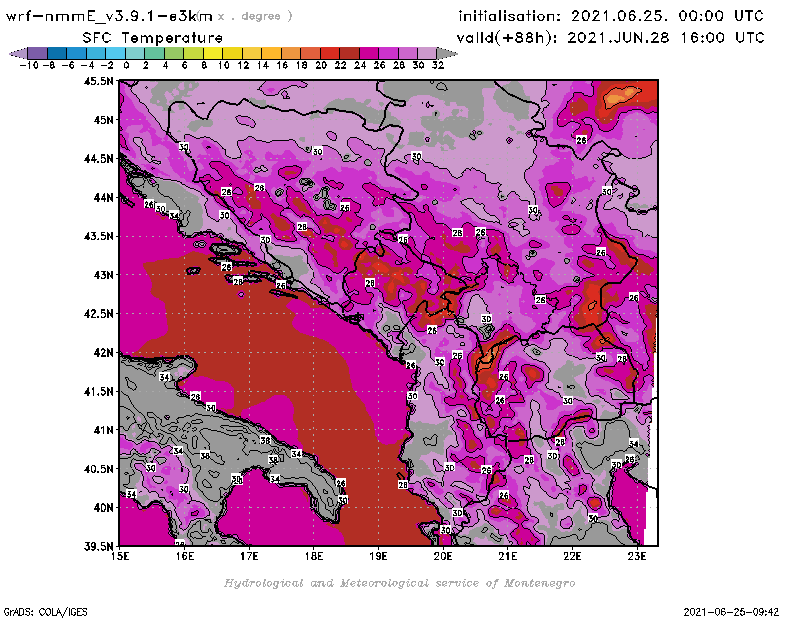
Task: Click the 19E longitude axis label
Action: [378, 555]
